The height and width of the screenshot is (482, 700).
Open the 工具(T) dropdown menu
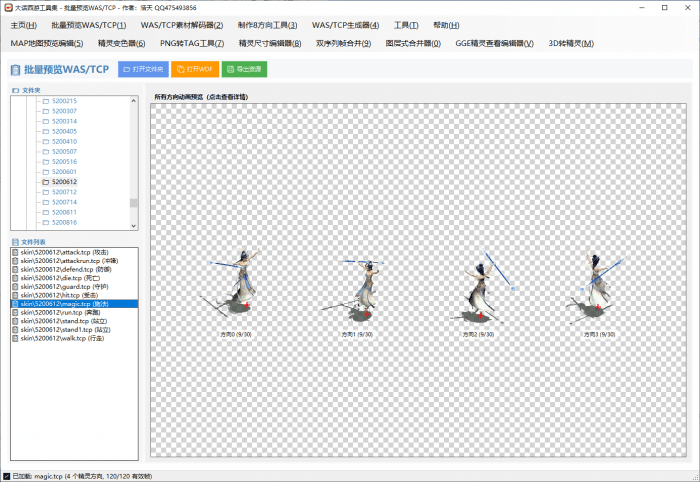click(406, 25)
